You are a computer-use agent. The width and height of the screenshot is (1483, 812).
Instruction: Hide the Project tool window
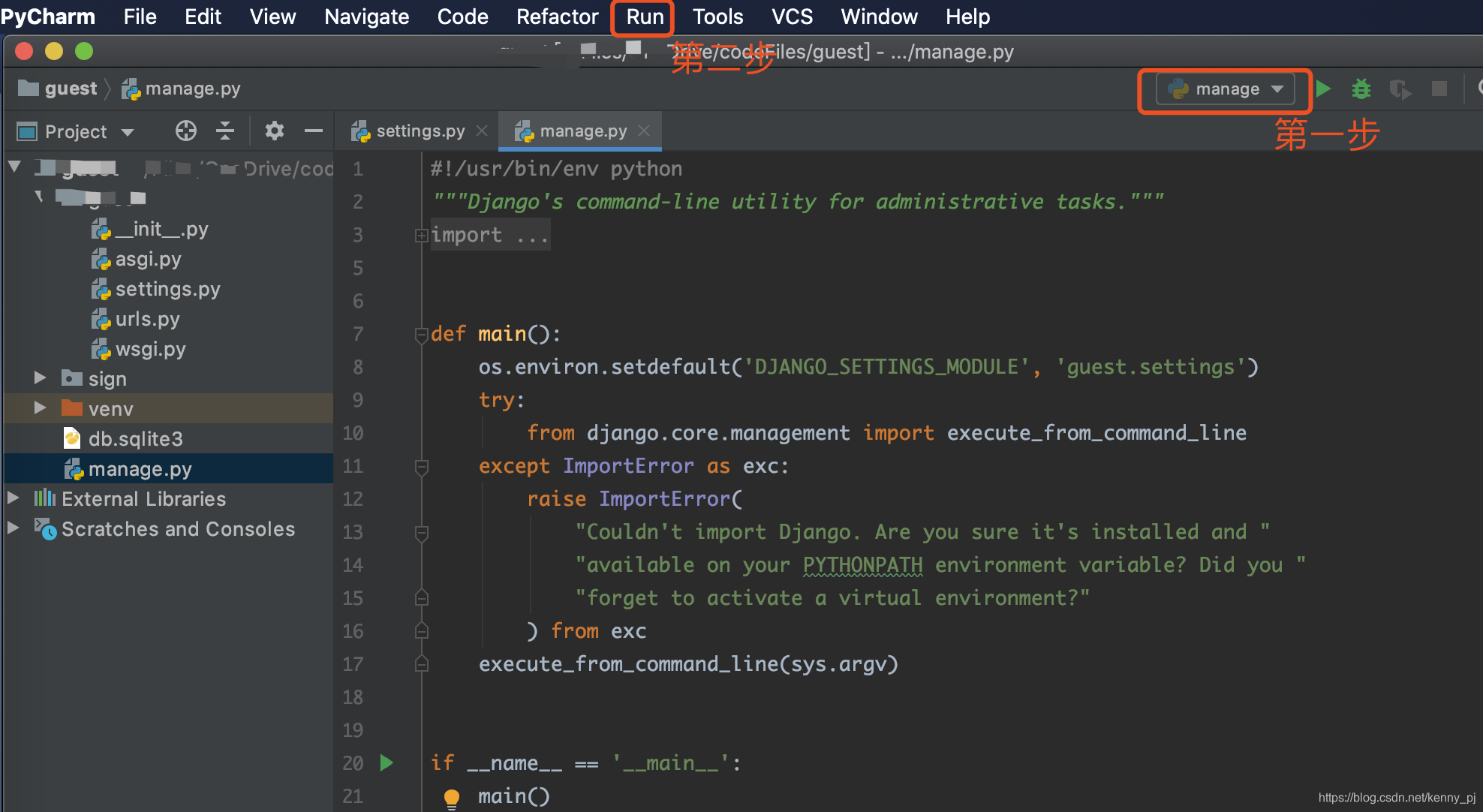pyautogui.click(x=314, y=131)
